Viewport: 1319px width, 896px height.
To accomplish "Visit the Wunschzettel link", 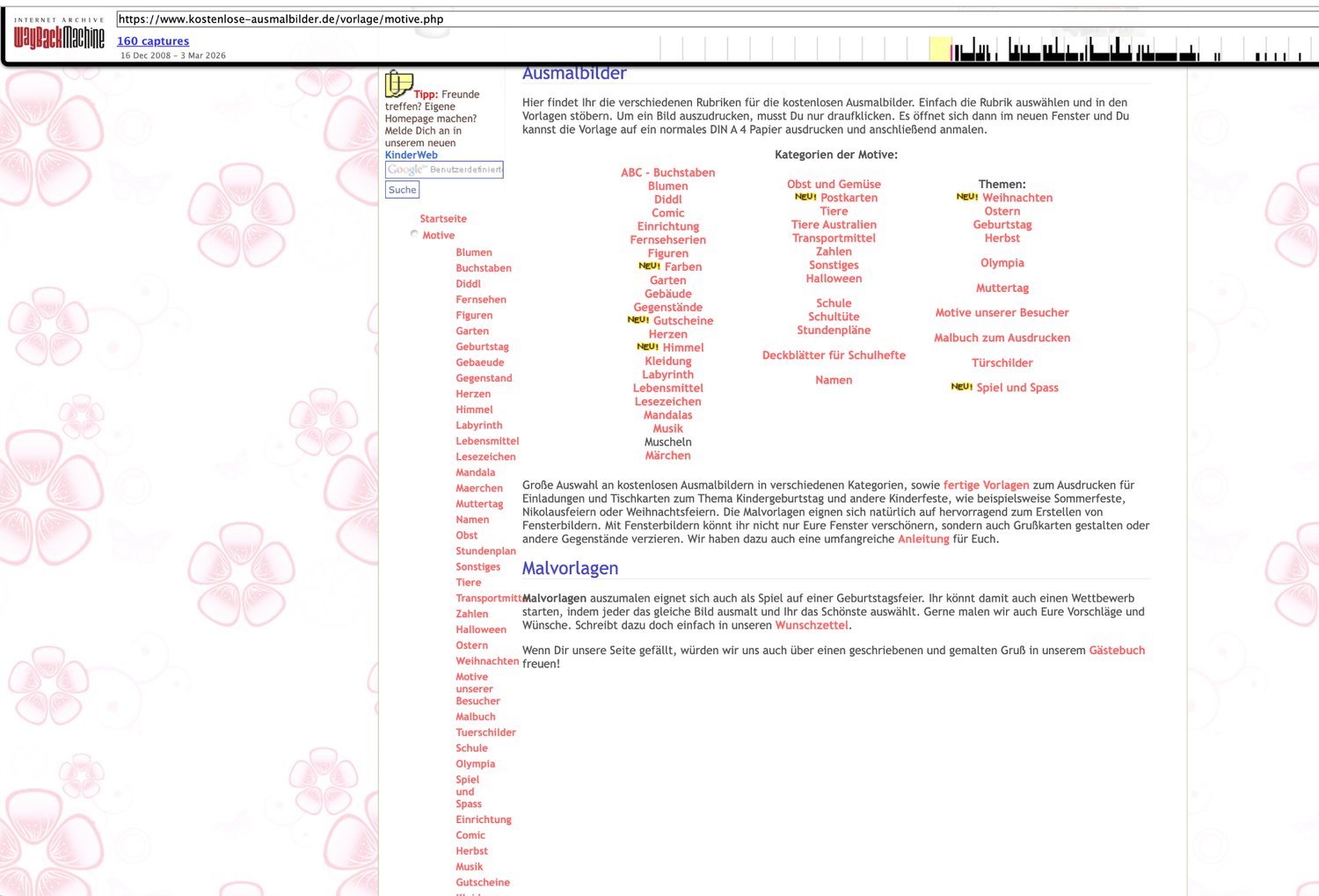I will [x=812, y=626].
